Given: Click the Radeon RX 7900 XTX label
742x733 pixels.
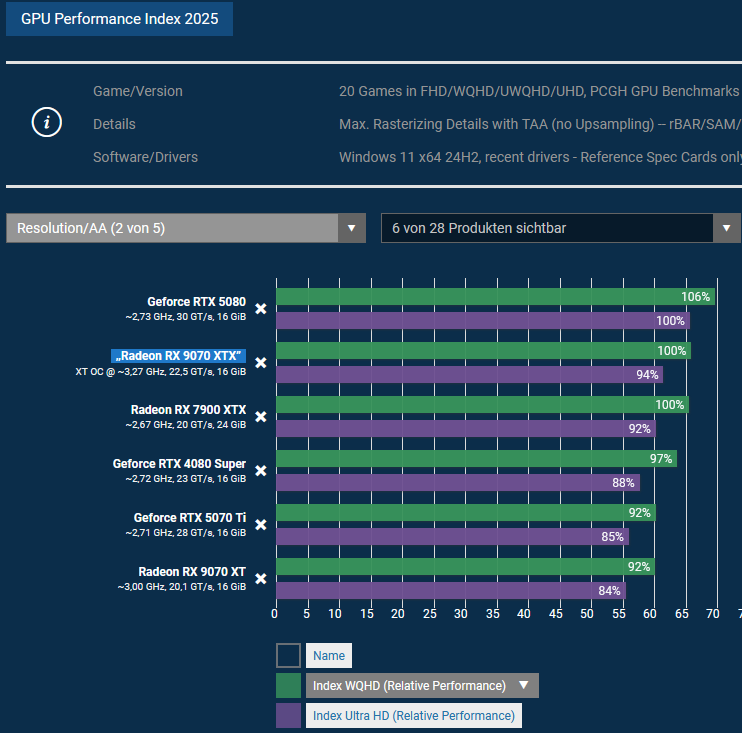Looking at the screenshot, I should pyautogui.click(x=188, y=410).
